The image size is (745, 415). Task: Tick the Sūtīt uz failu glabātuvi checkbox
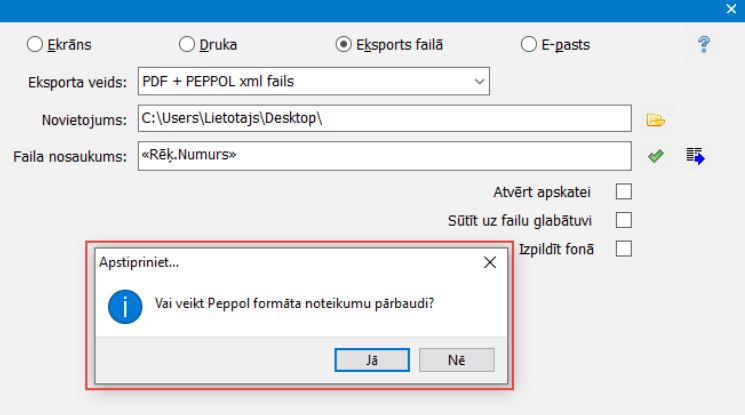(624, 220)
